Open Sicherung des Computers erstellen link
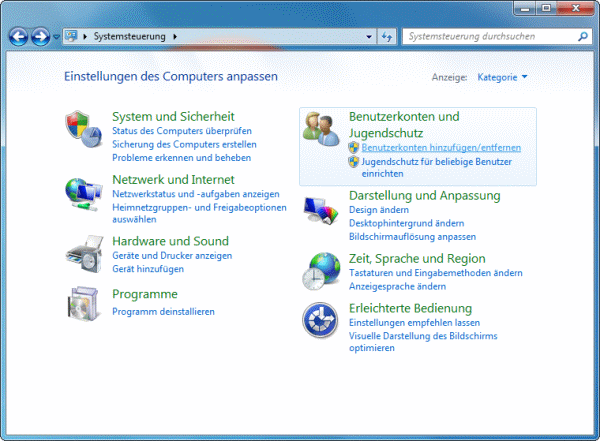The width and height of the screenshot is (600, 441). pos(184,144)
